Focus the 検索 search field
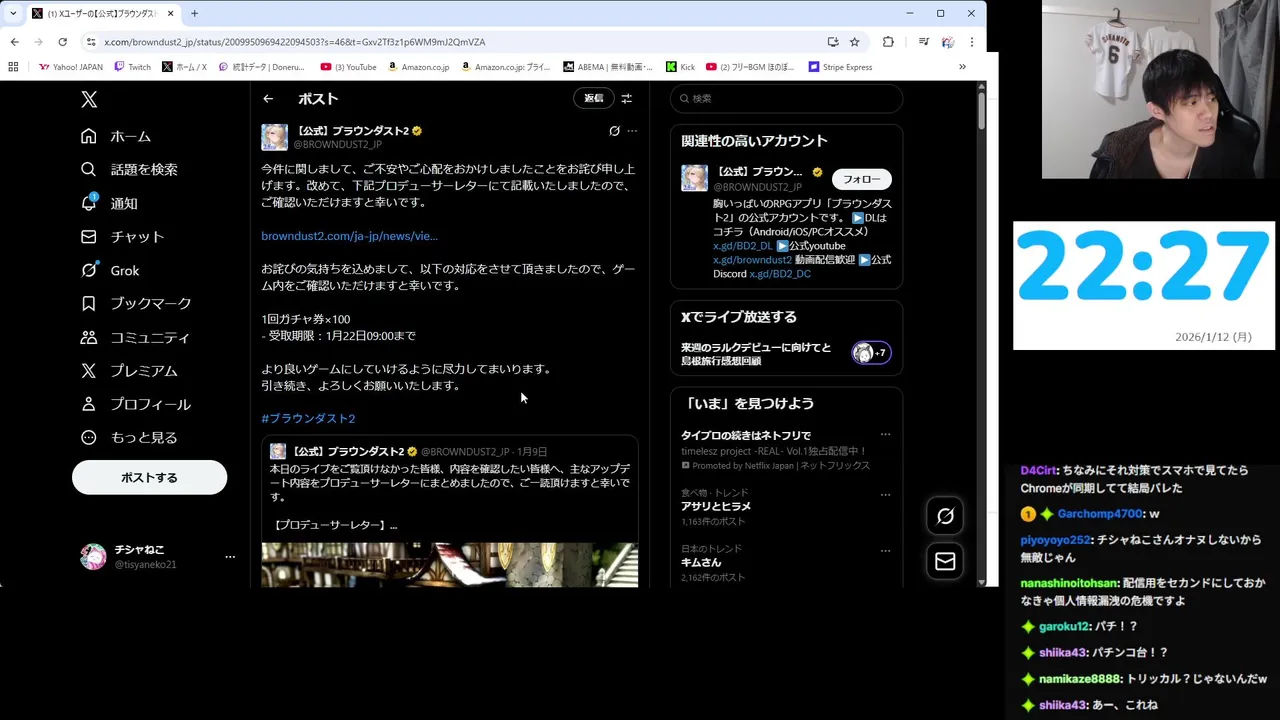This screenshot has width=1280, height=720. (x=786, y=98)
